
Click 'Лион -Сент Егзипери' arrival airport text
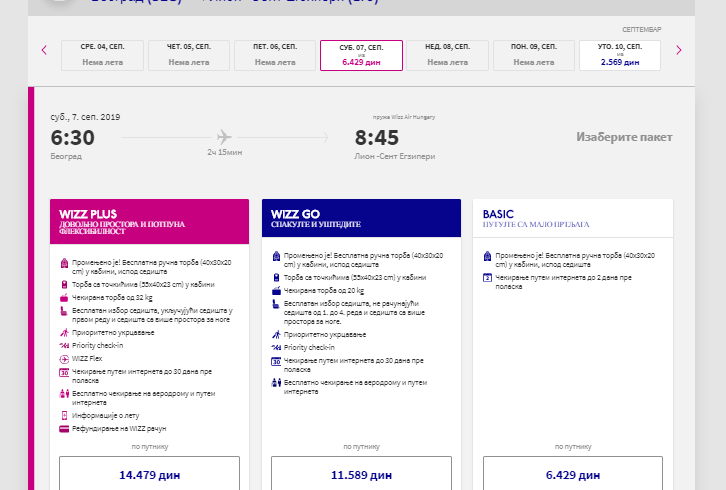pyautogui.click(x=394, y=156)
